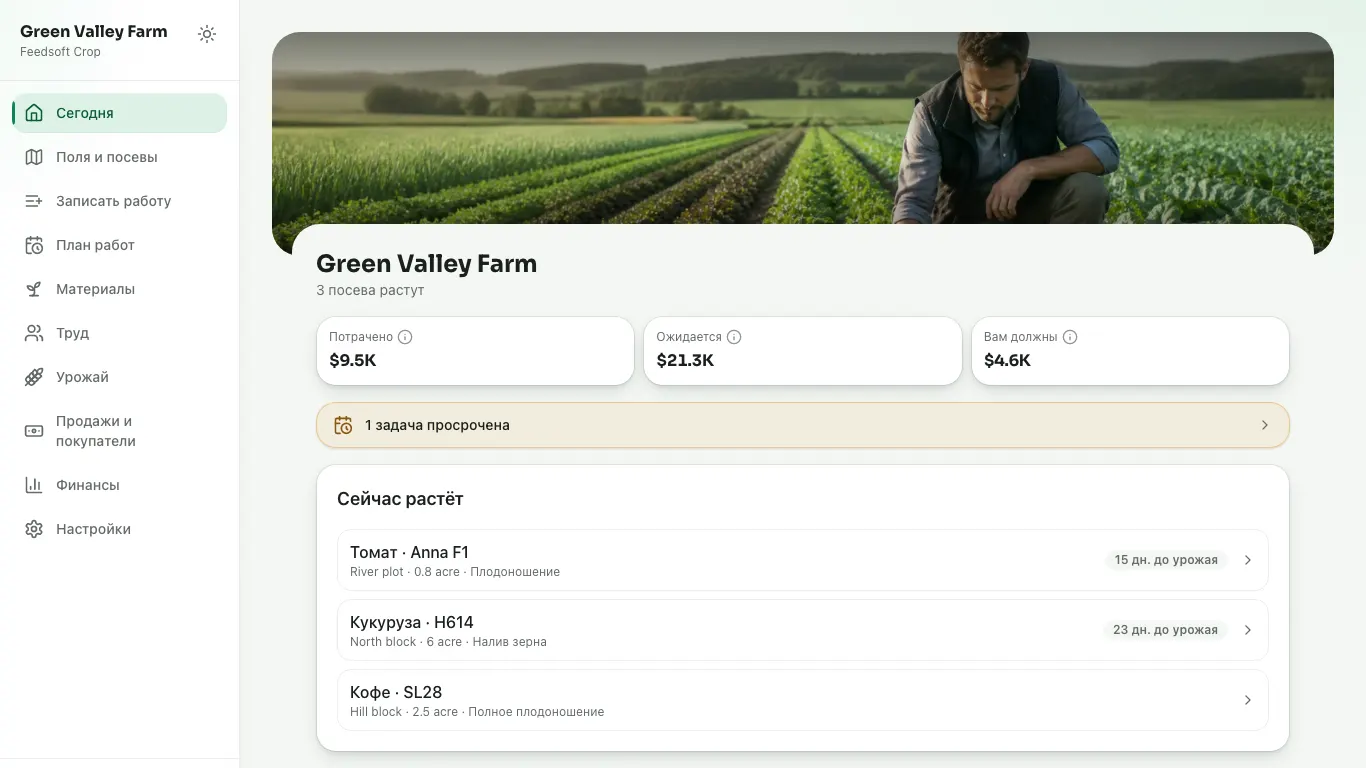The width and height of the screenshot is (1366, 768).
Task: Open the Потрачено $9.5K card
Action: (475, 351)
